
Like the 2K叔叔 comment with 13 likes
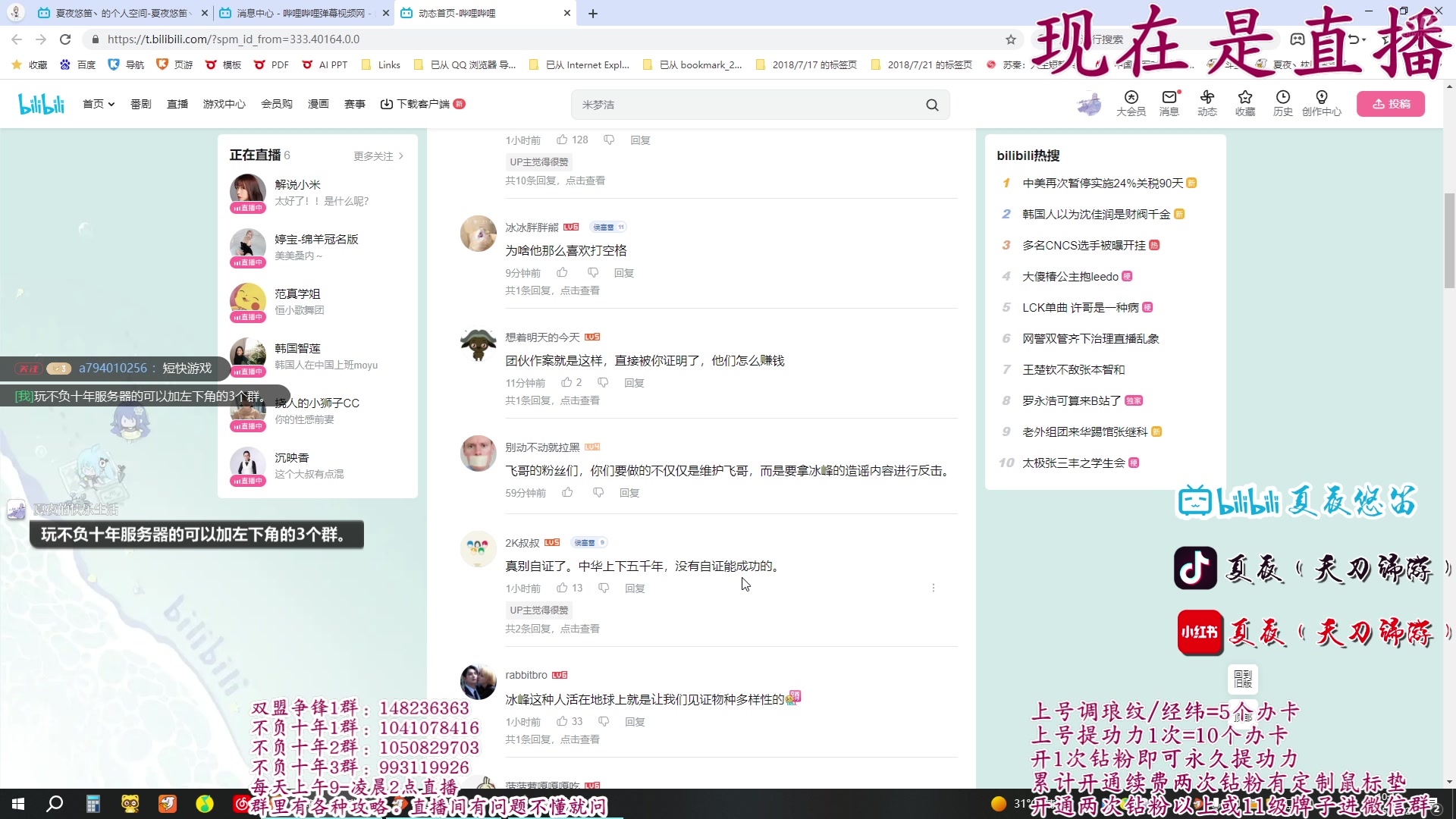(x=570, y=588)
